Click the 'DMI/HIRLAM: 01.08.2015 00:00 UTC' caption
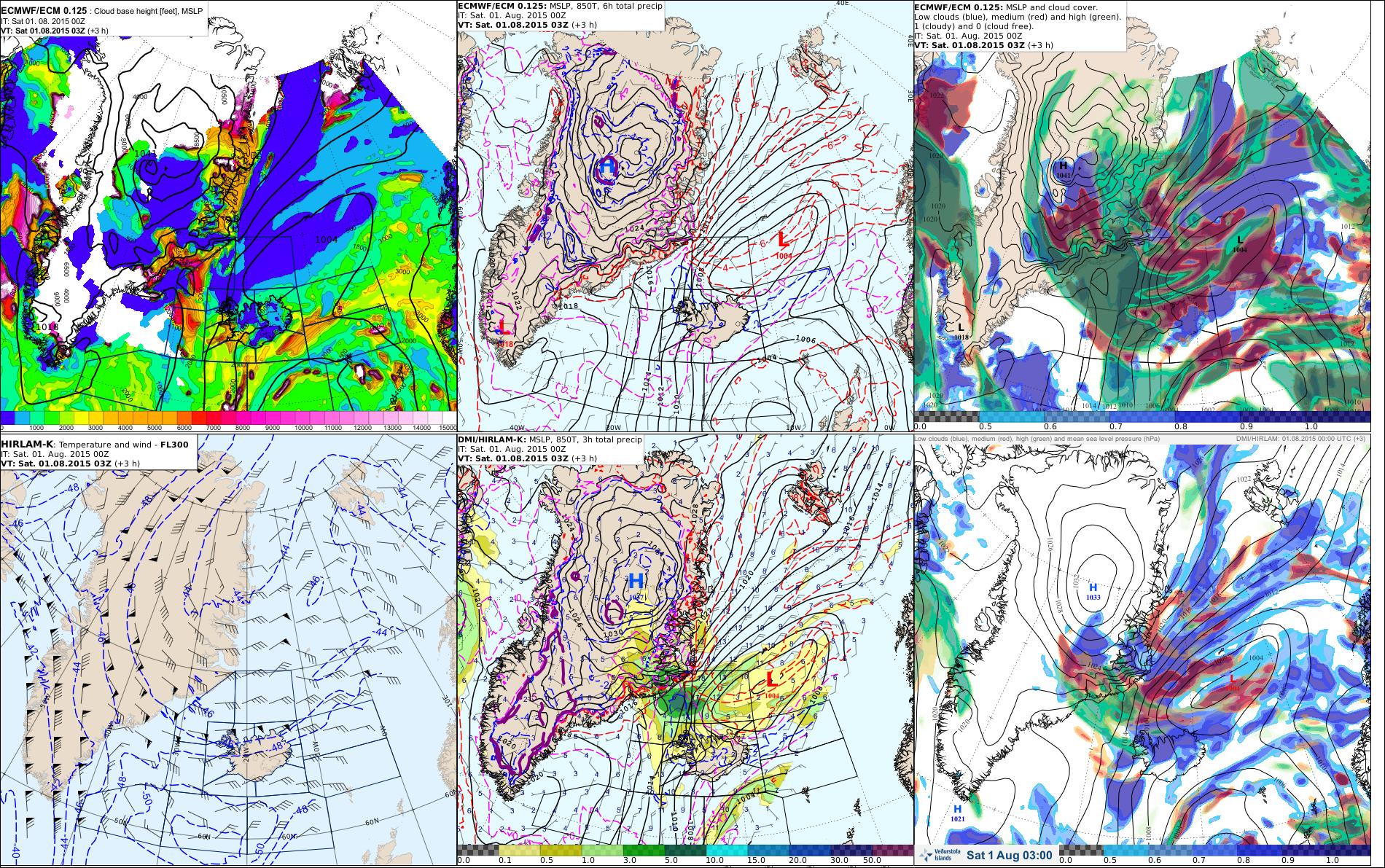The height and width of the screenshot is (868, 1385). [x=1302, y=439]
